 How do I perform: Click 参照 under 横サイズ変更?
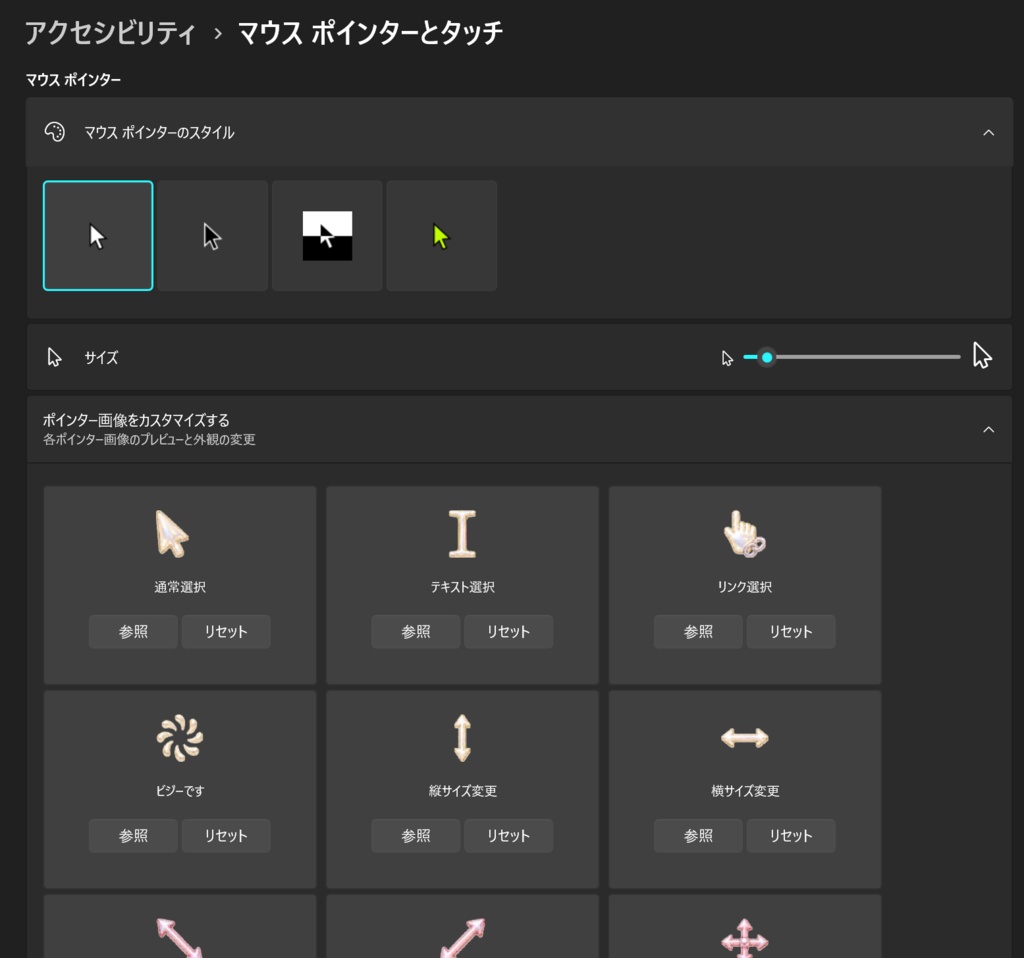click(698, 836)
